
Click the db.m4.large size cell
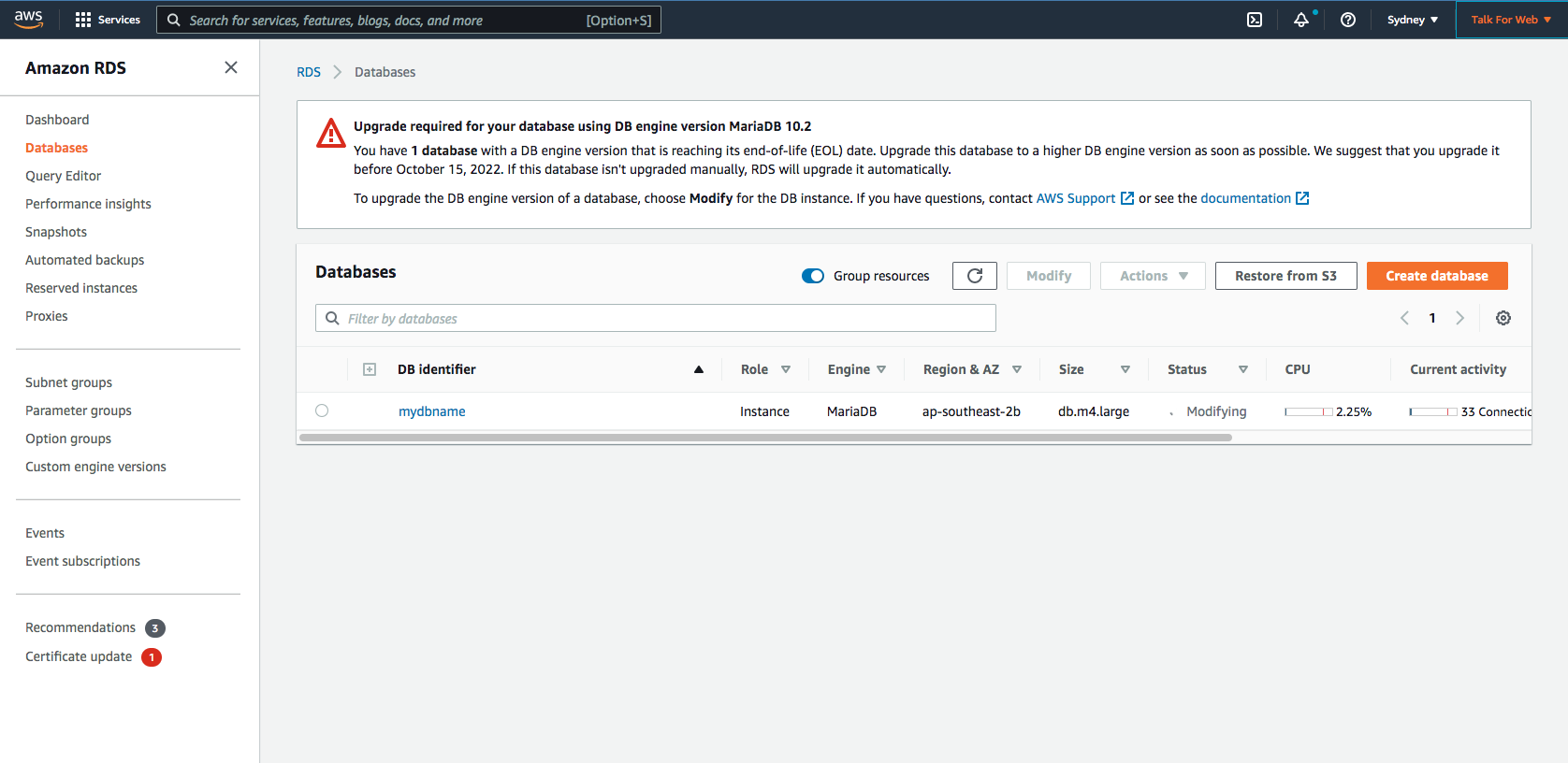[1094, 411]
